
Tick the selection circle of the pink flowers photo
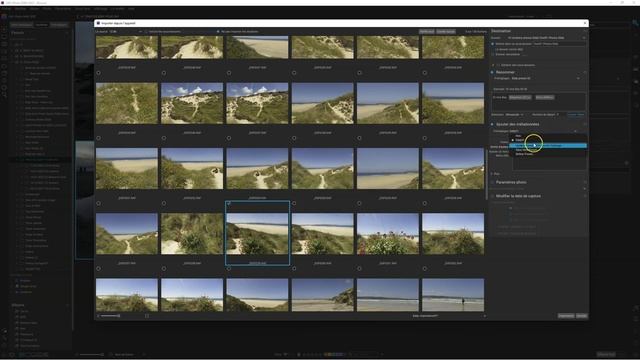360,203
